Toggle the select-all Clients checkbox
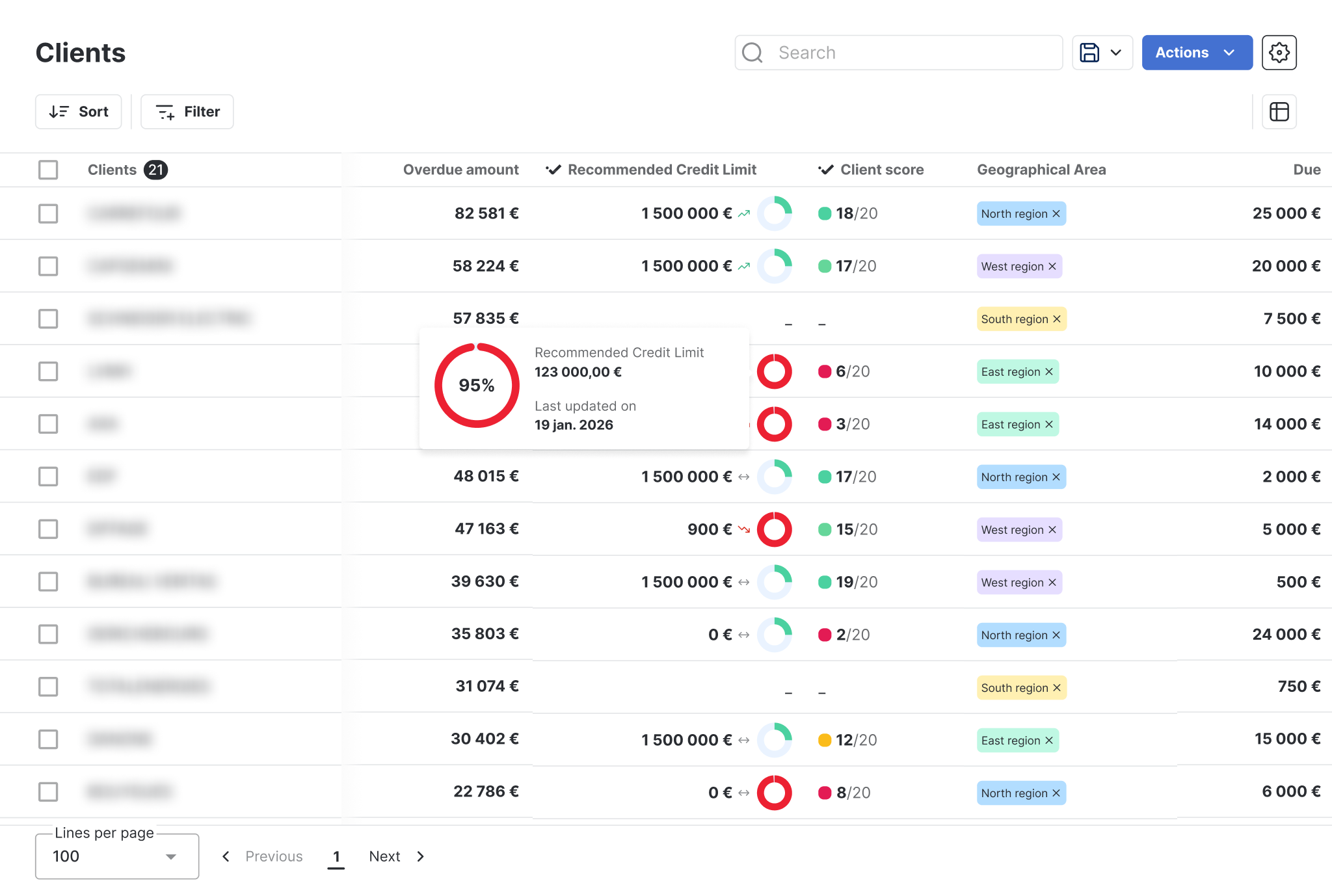The width and height of the screenshot is (1332, 896). point(48,170)
